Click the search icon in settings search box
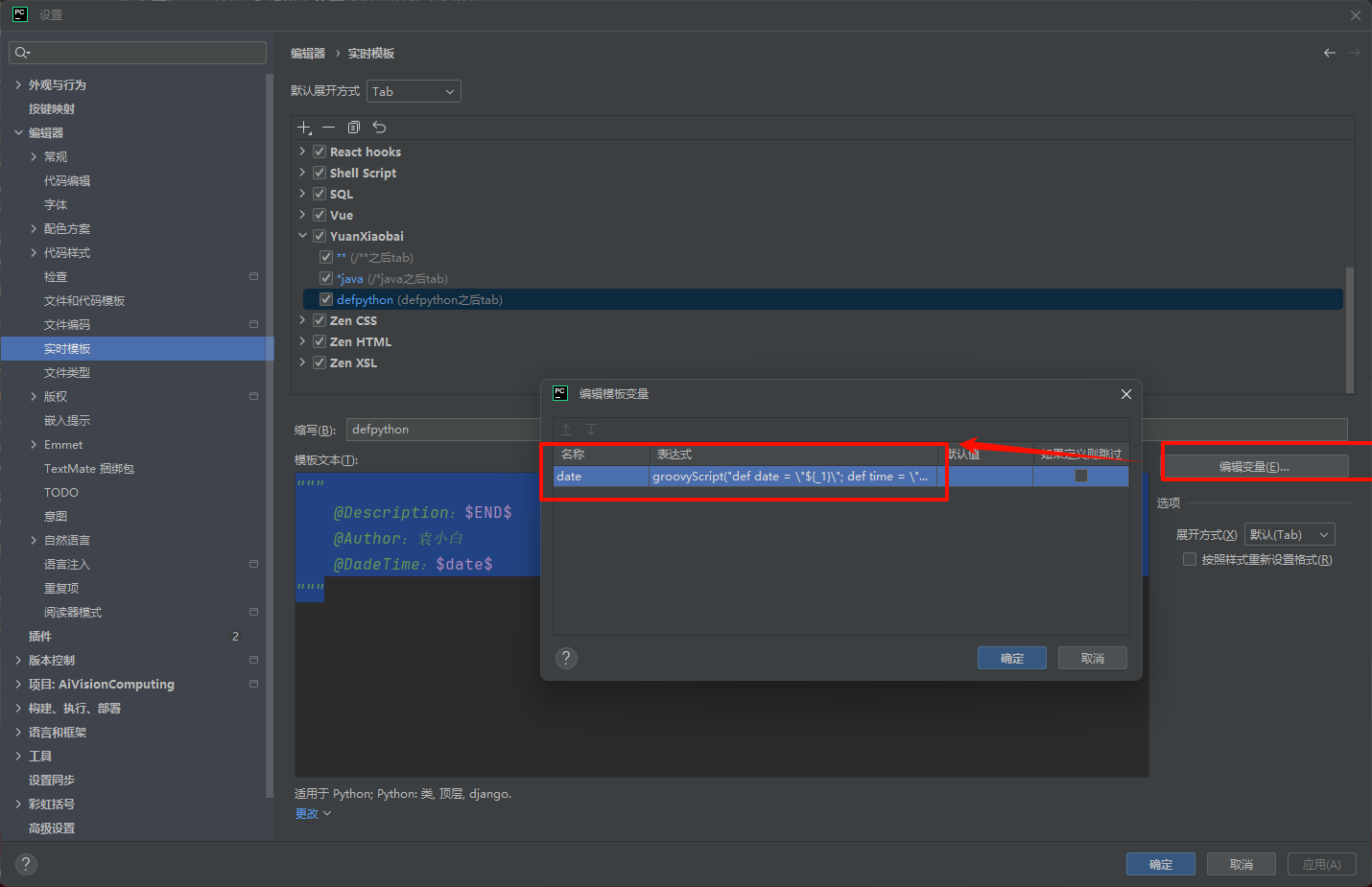 [22, 53]
